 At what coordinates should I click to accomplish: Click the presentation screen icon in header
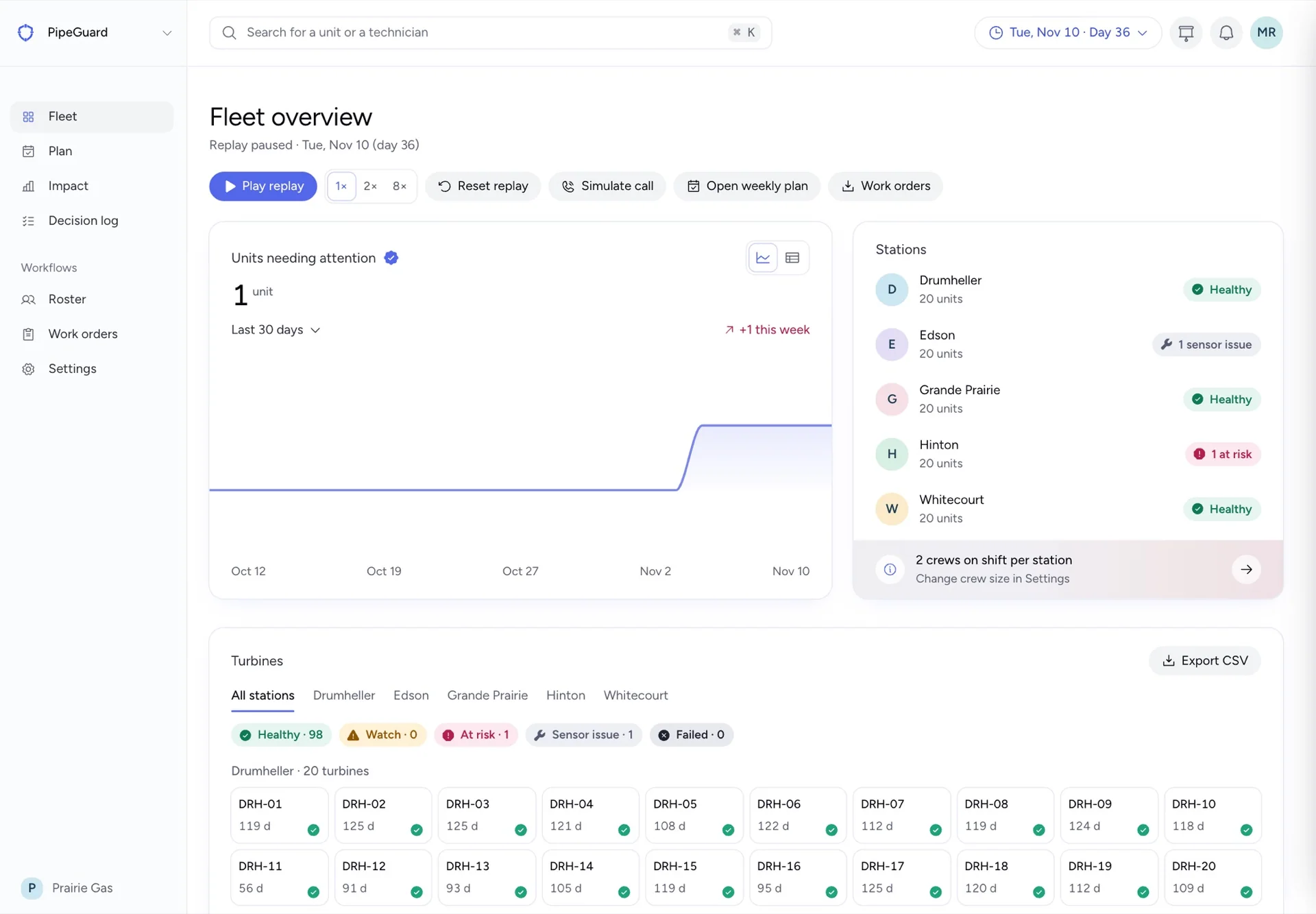1186,32
